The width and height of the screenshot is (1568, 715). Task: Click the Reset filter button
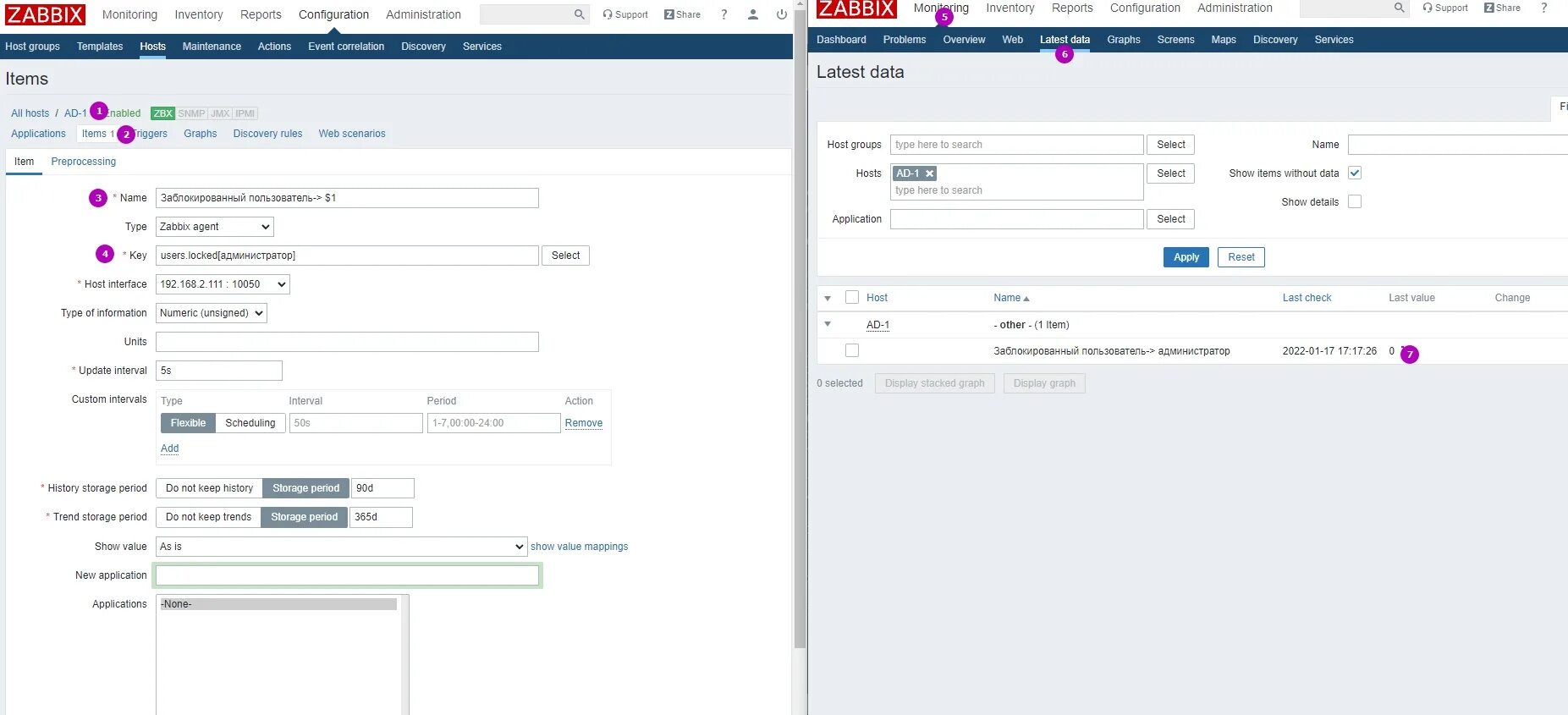(x=1241, y=257)
